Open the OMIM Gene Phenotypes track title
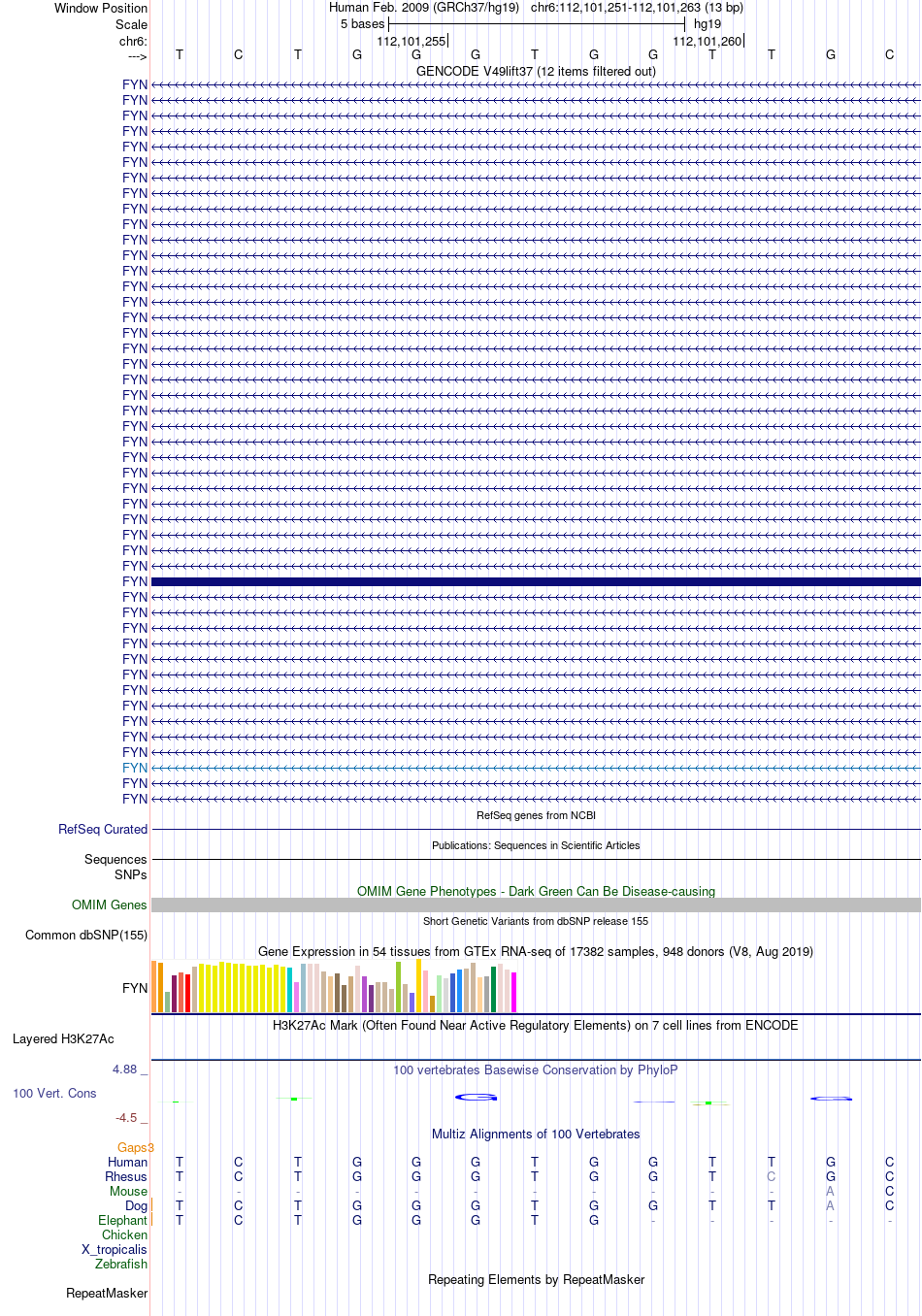Screen dimensions: 922x1316 [536, 891]
